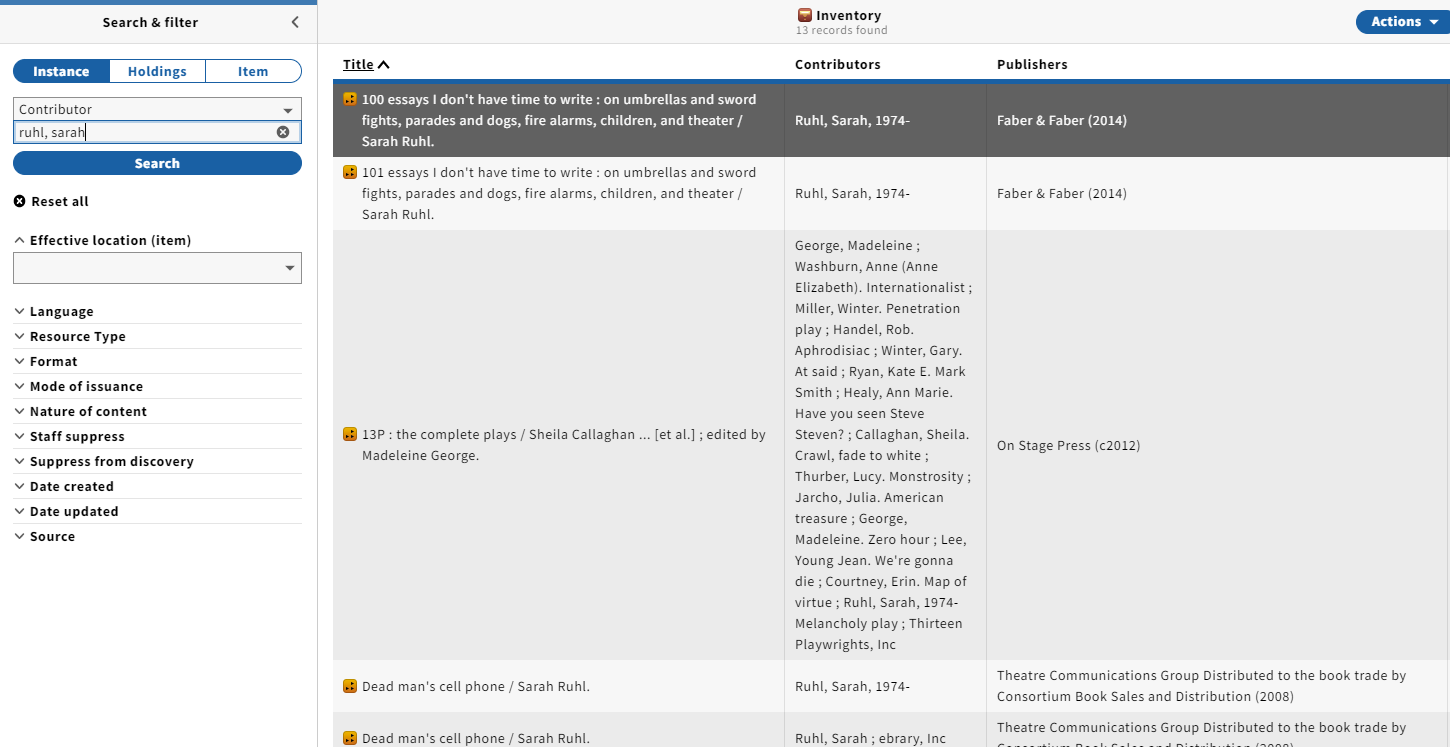Click the blue Search button
This screenshot has height=747, width=1450.
(x=157, y=163)
